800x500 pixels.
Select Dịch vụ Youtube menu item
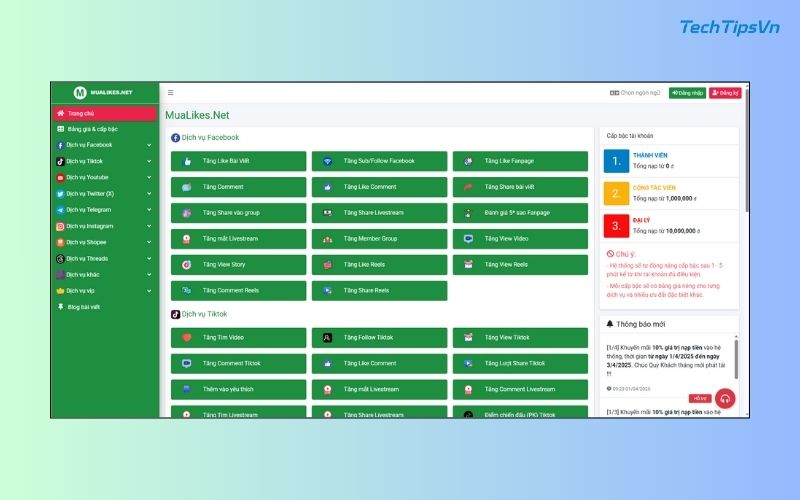coord(105,178)
